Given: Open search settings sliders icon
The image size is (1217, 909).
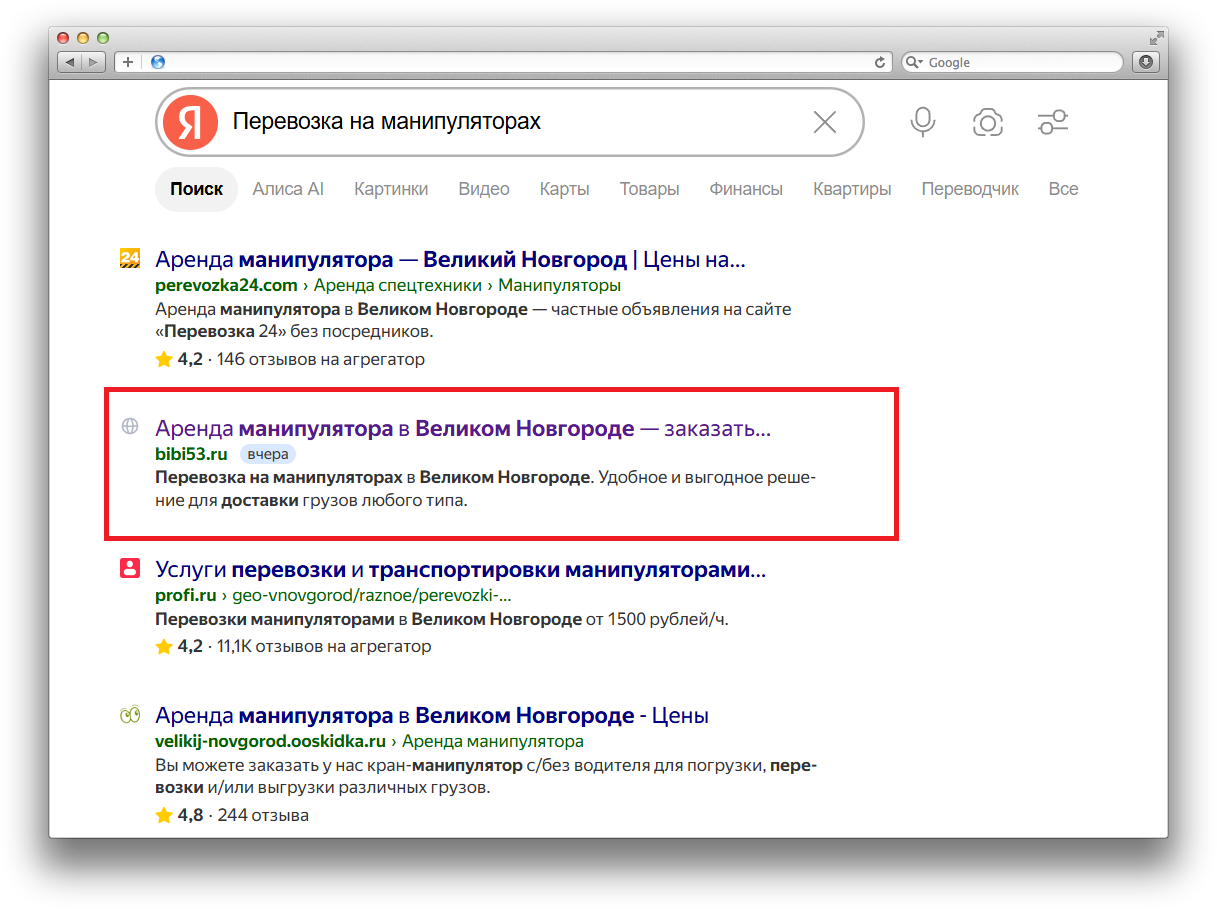Looking at the screenshot, I should (1053, 122).
